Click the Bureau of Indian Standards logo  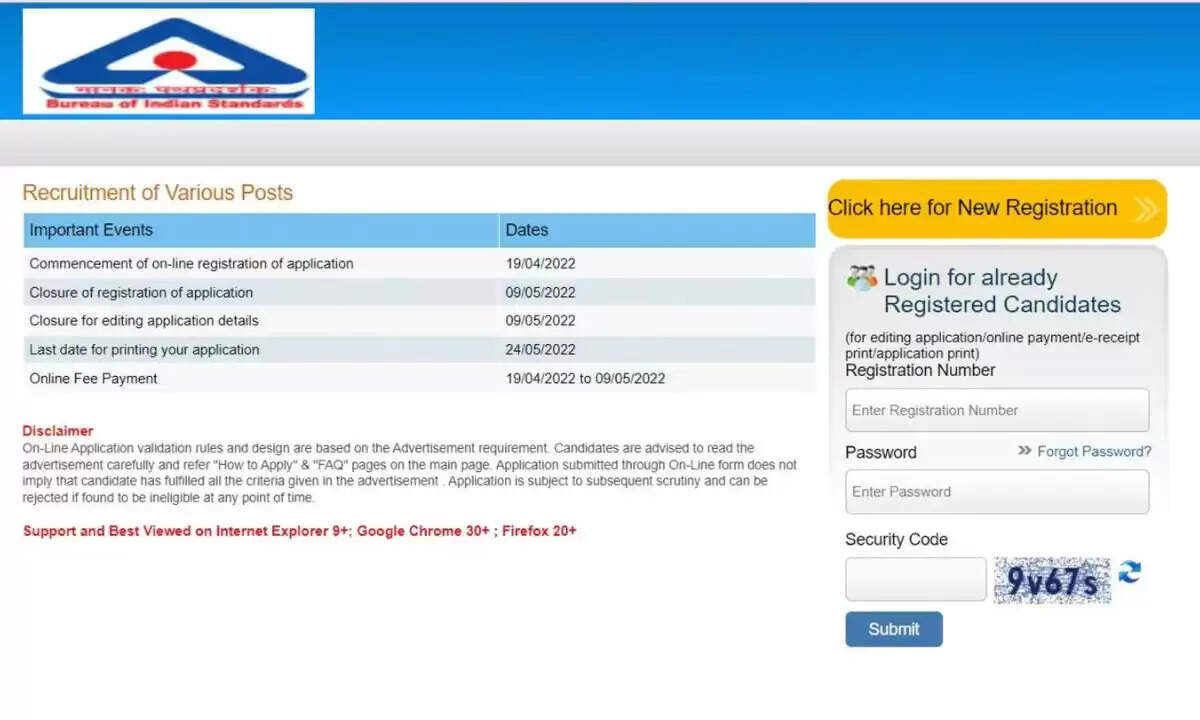click(x=168, y=62)
